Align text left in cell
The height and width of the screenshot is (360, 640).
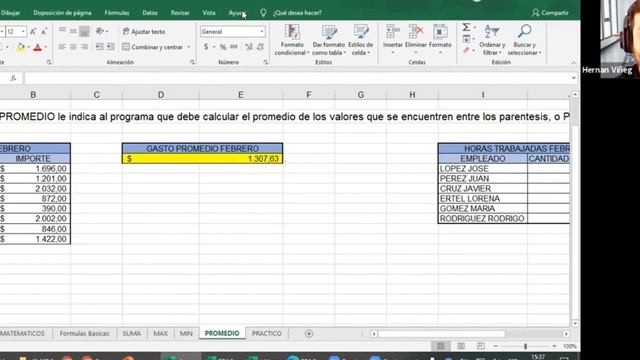coord(62,47)
